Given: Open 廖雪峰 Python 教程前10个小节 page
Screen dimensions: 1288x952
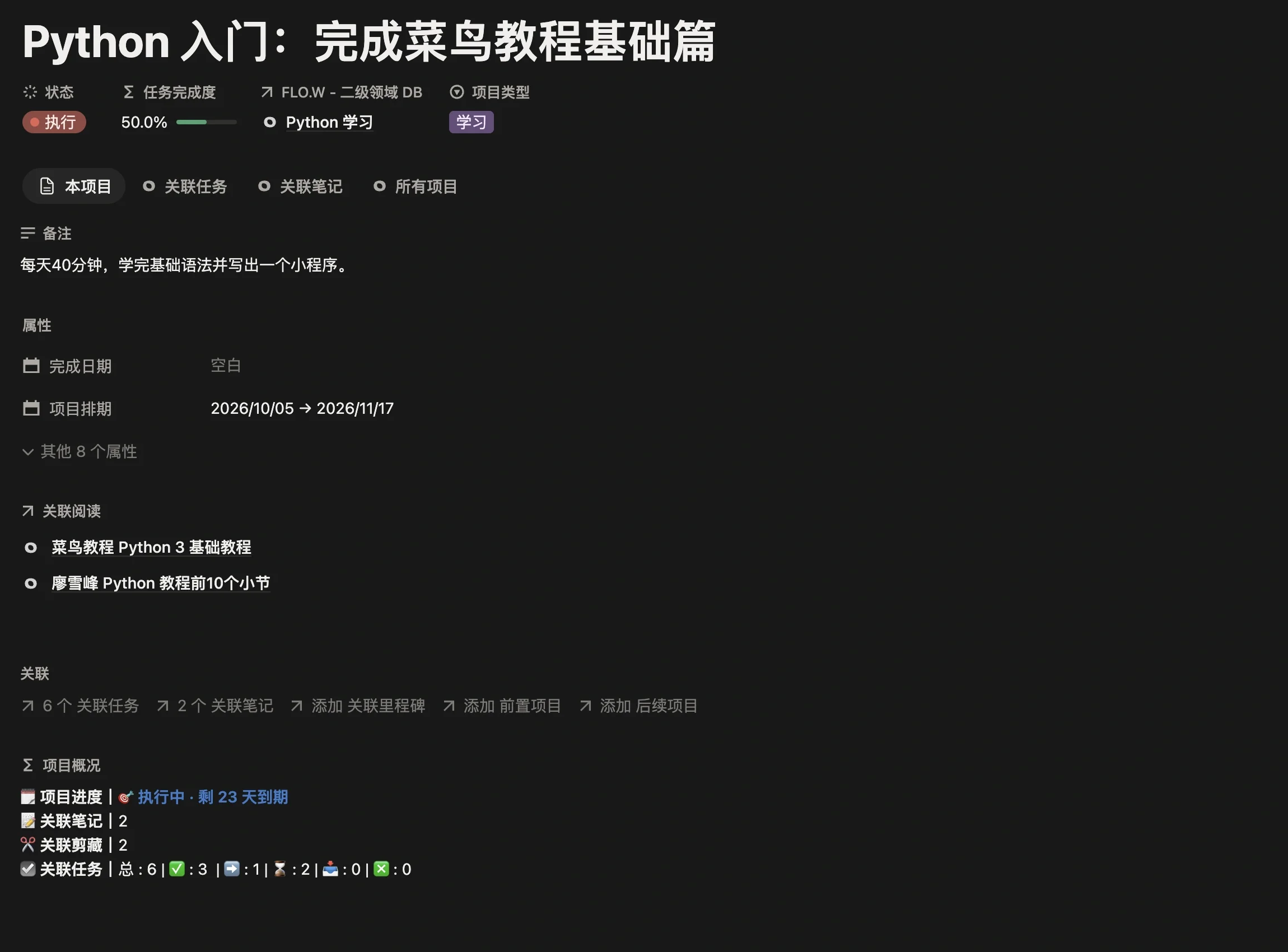Looking at the screenshot, I should pyautogui.click(x=161, y=583).
